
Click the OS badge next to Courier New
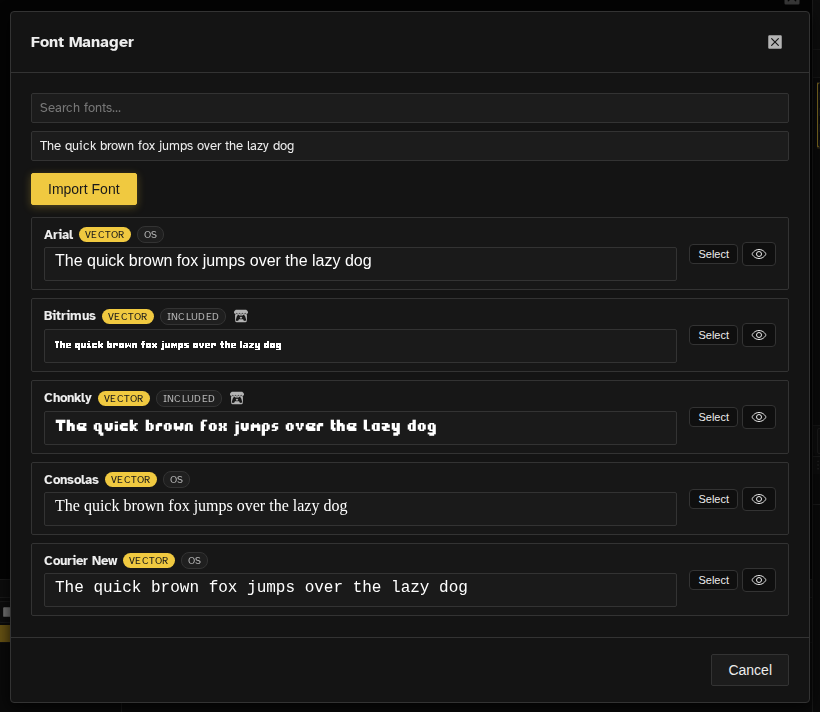[x=195, y=561]
